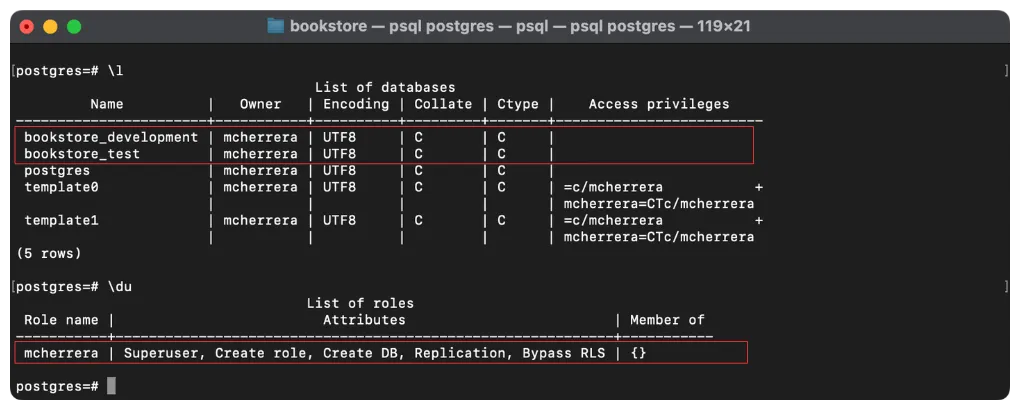Viewport: 1020px width, 410px height.
Task: Click the green zoom window button
Action: click(x=73, y=27)
